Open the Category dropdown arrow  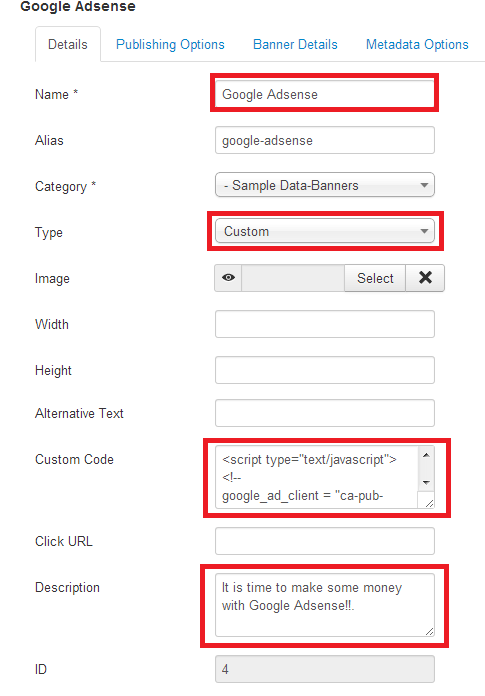pos(424,185)
